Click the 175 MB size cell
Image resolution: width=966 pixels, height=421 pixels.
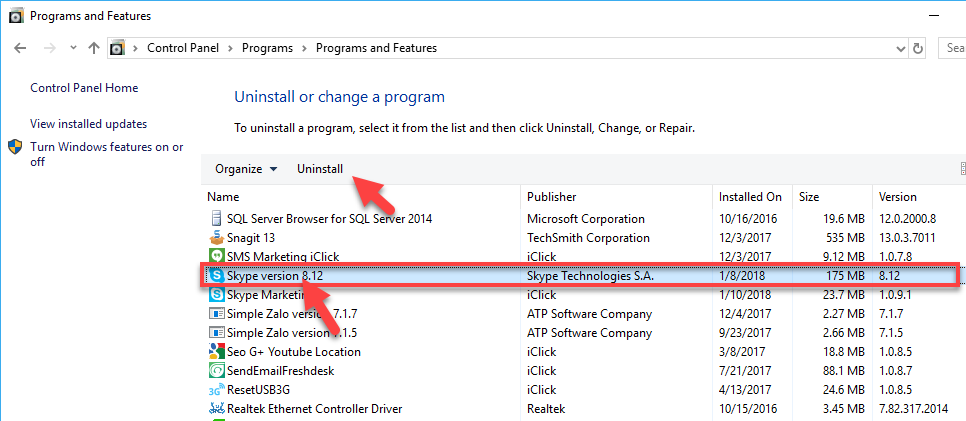tap(845, 276)
